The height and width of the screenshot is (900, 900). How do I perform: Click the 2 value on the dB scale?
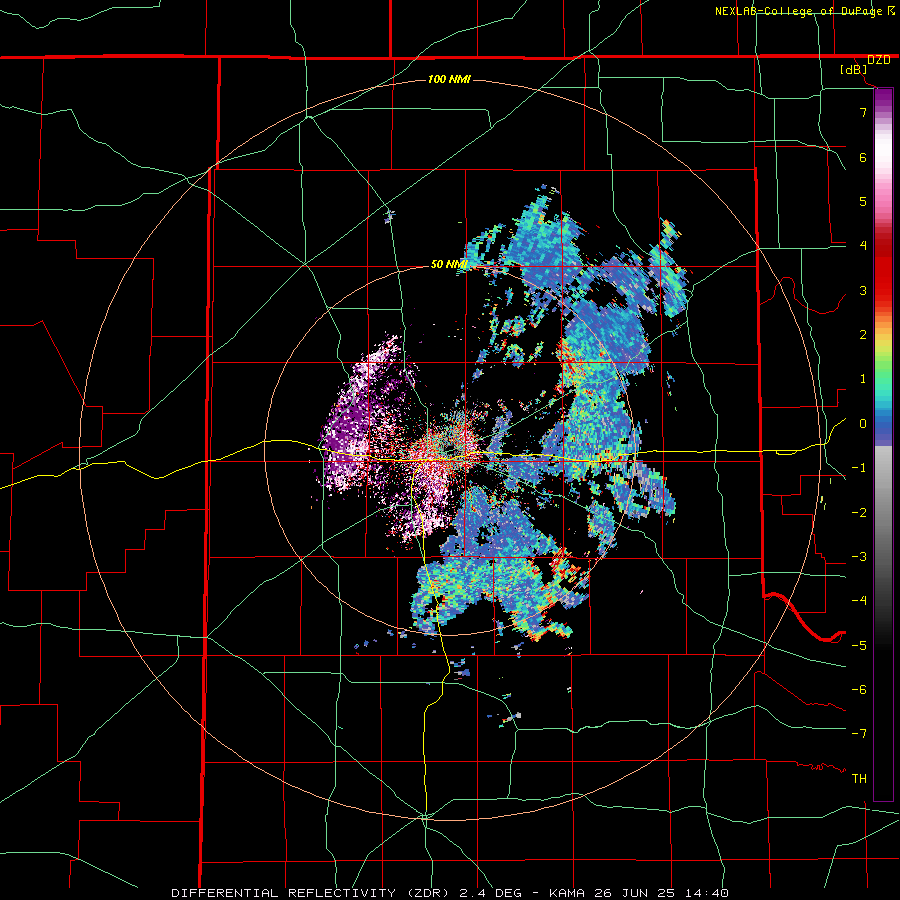(863, 335)
